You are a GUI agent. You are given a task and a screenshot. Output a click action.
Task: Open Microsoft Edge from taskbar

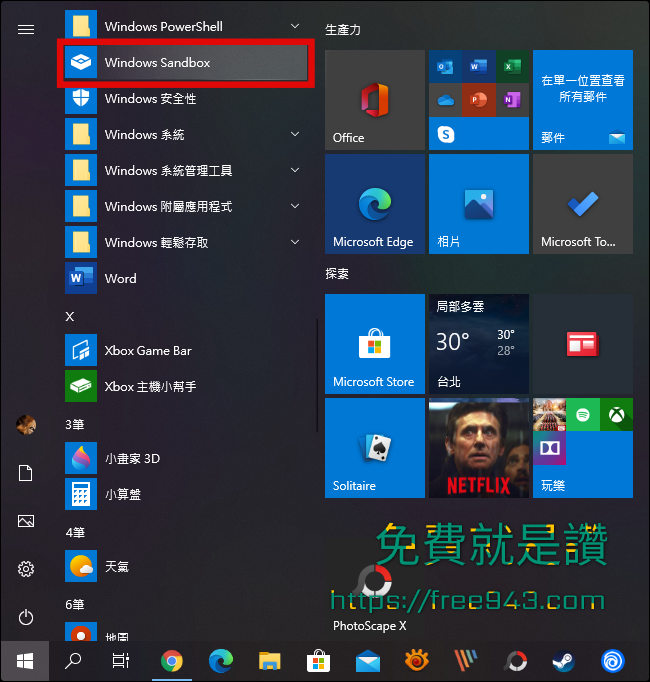[221, 661]
